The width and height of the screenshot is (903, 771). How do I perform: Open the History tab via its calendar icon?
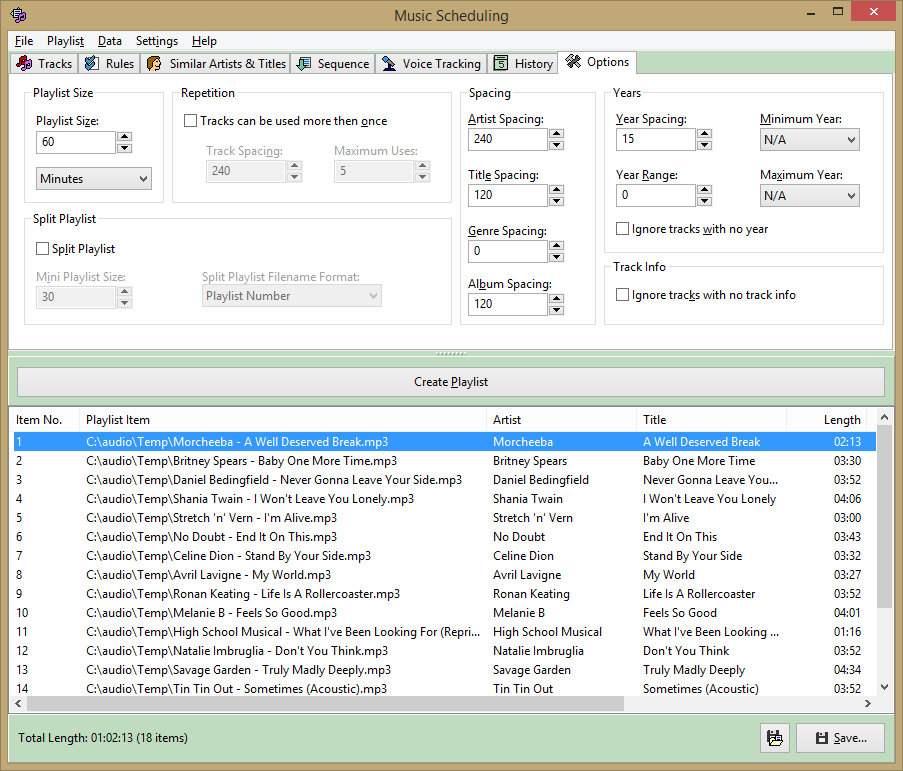501,62
